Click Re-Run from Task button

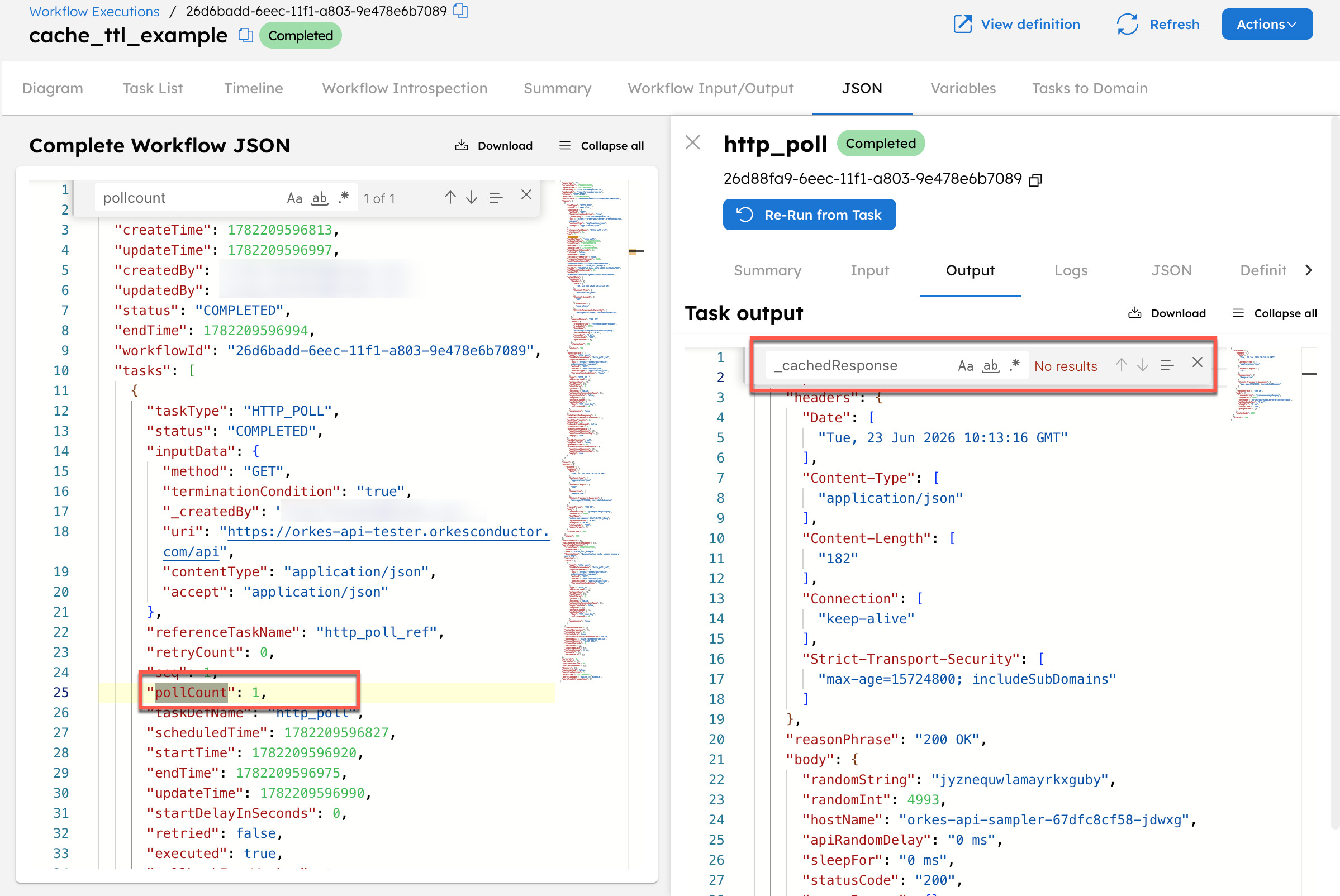pos(810,215)
